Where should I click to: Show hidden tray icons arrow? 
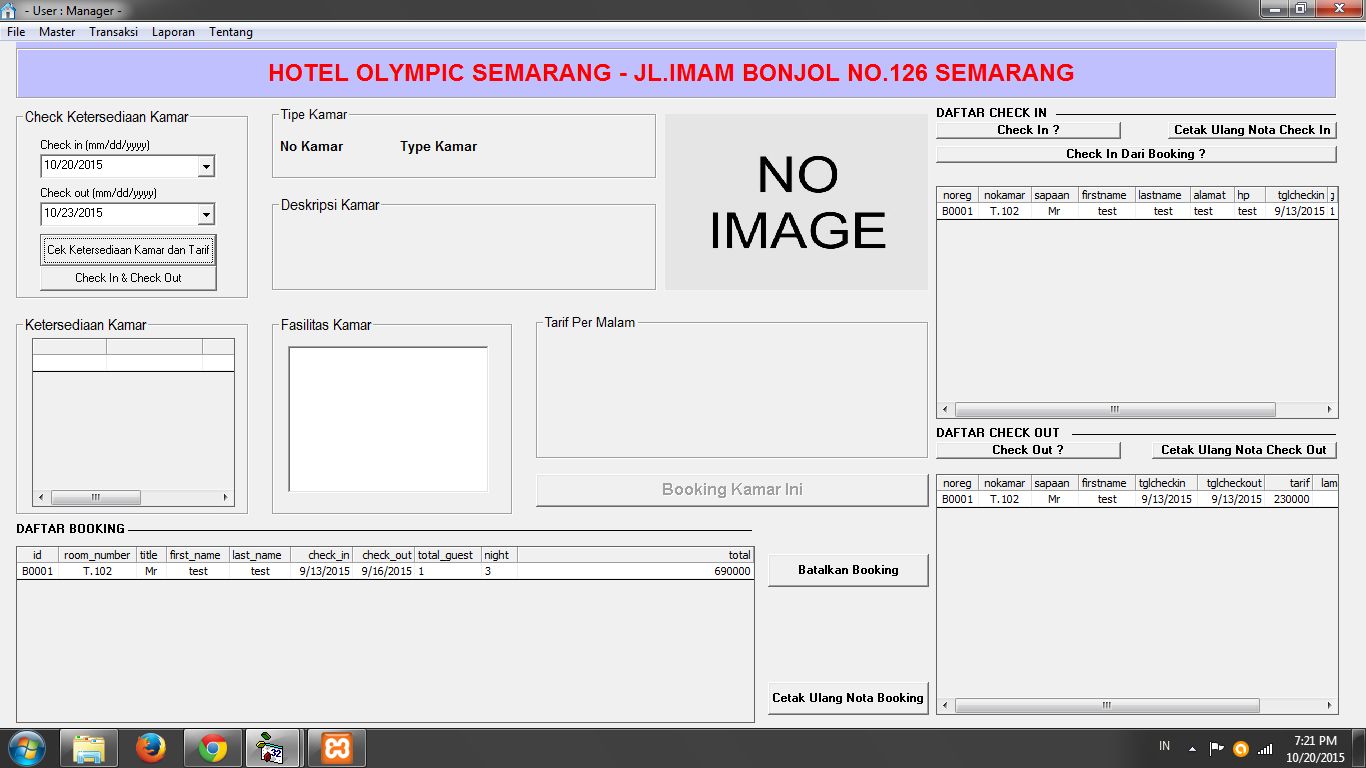(1192, 748)
